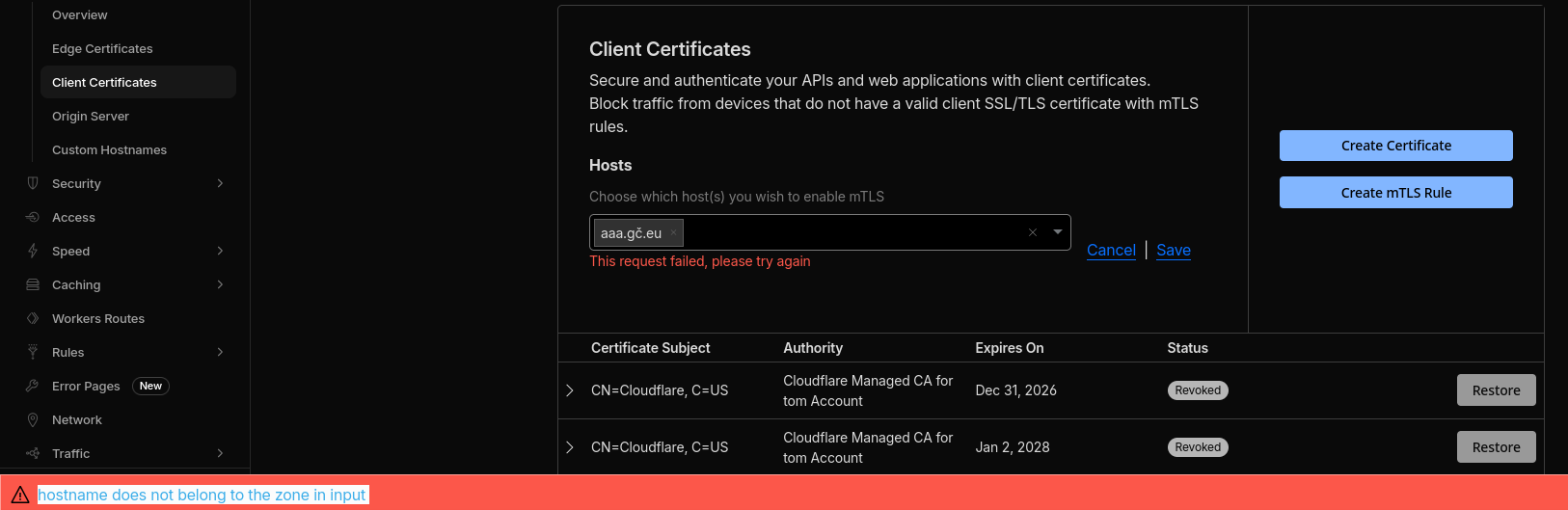
Task: Click the Save link
Action: click(x=1174, y=250)
